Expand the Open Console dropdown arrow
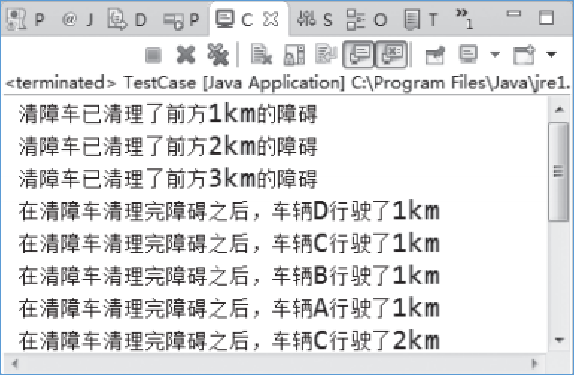575x376 pixels. [x=551, y=55]
